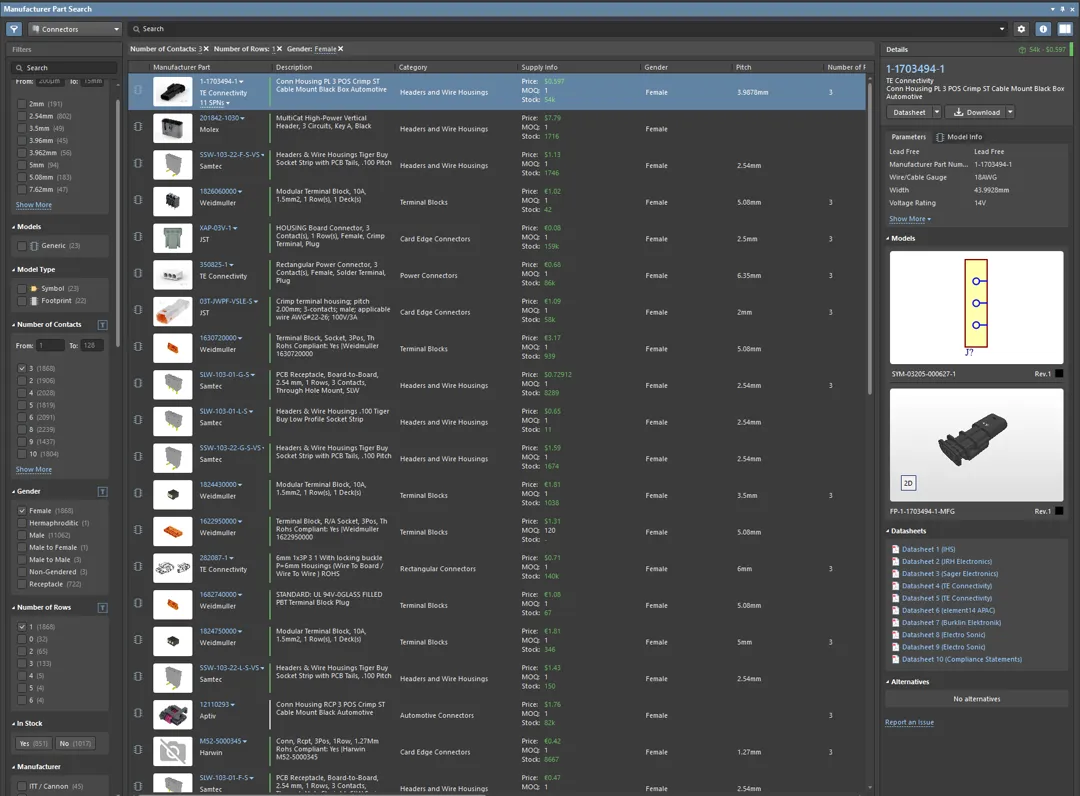1080x796 pixels.
Task: Show more pitch filter values
Action: click(34, 205)
